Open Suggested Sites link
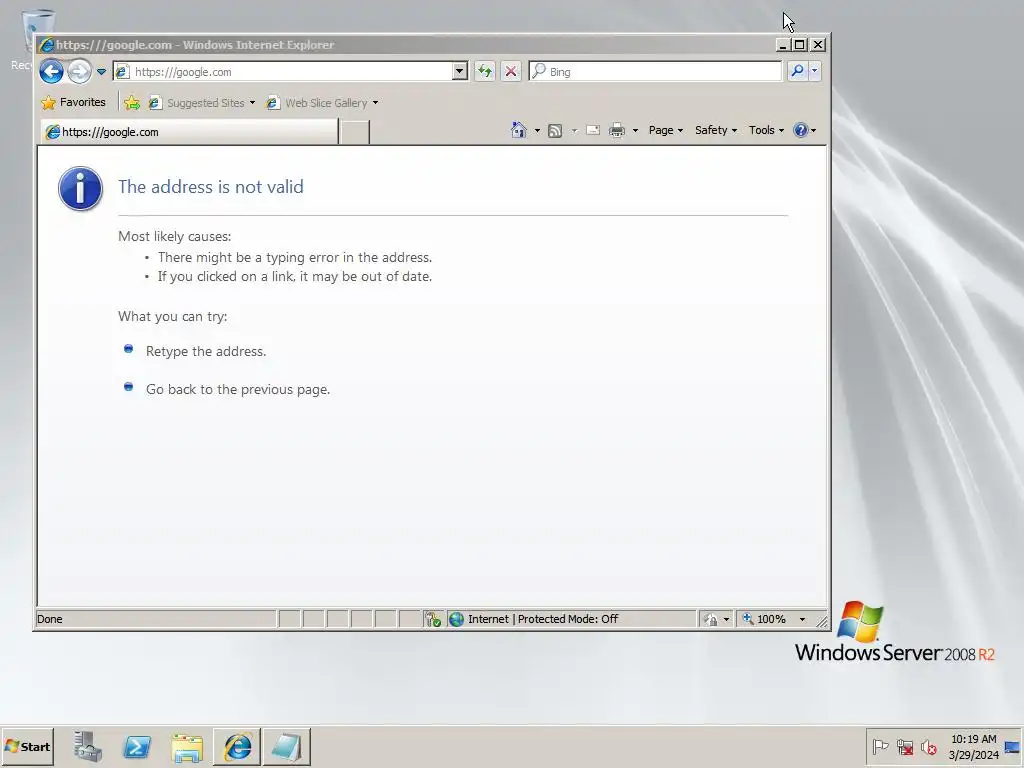The image size is (1024, 768). pos(201,103)
